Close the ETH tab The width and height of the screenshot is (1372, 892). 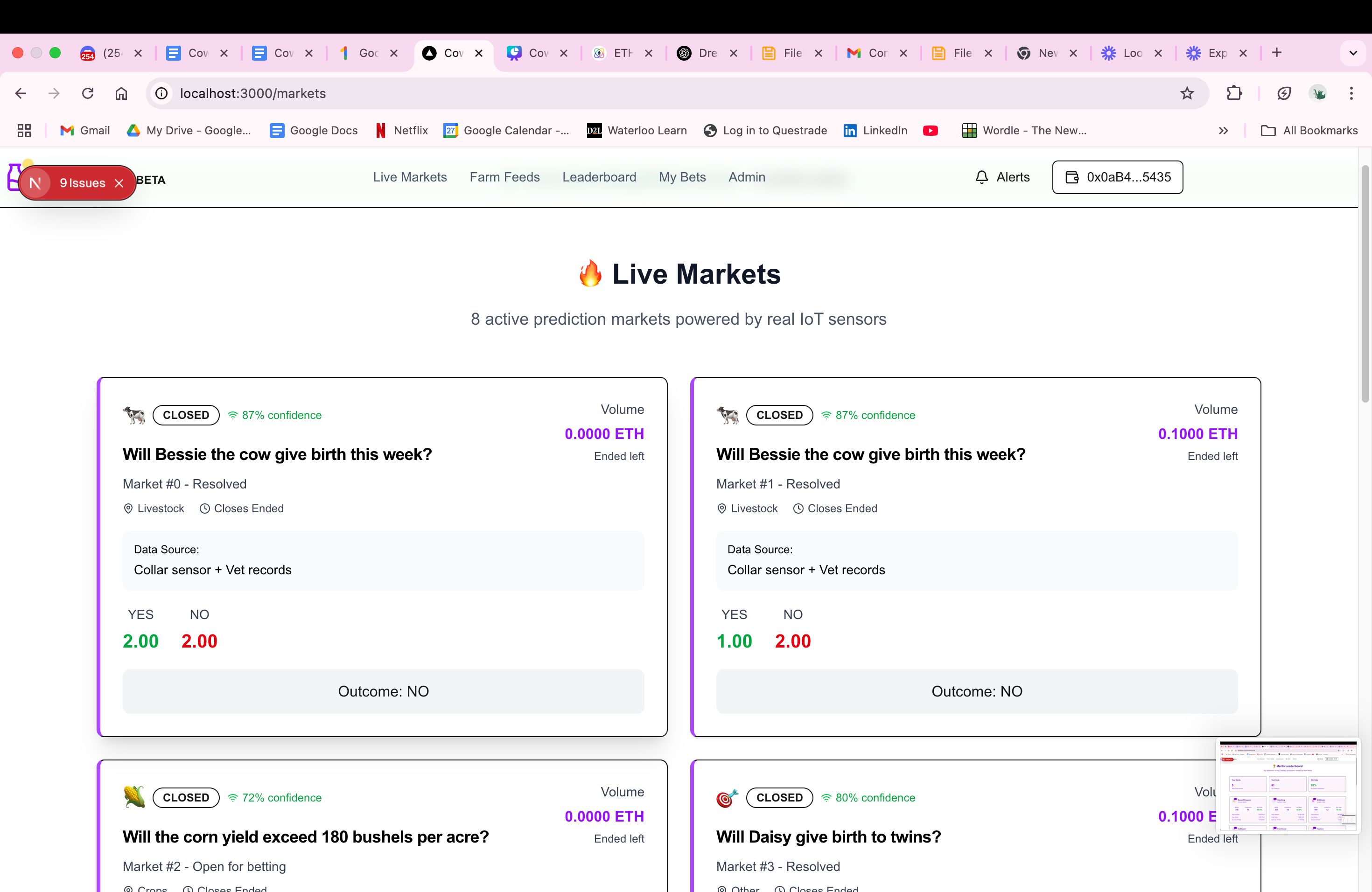649,53
